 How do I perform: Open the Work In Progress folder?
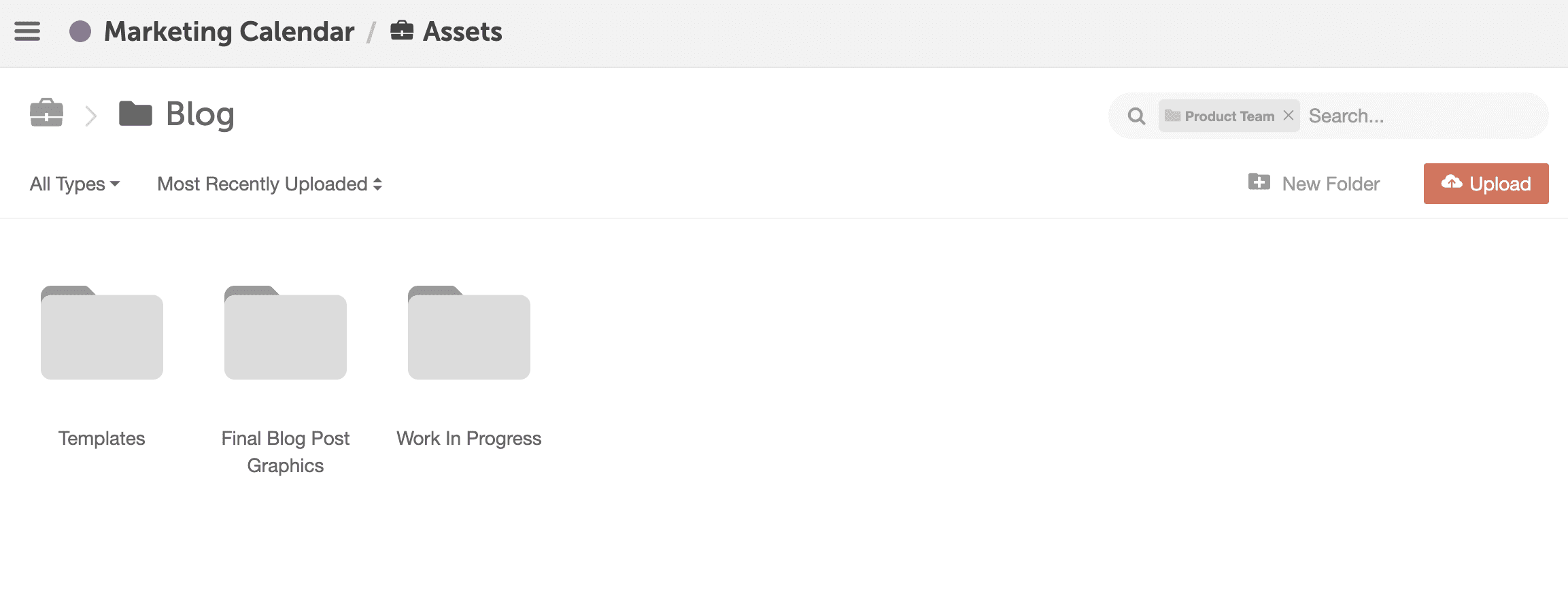[x=469, y=333]
